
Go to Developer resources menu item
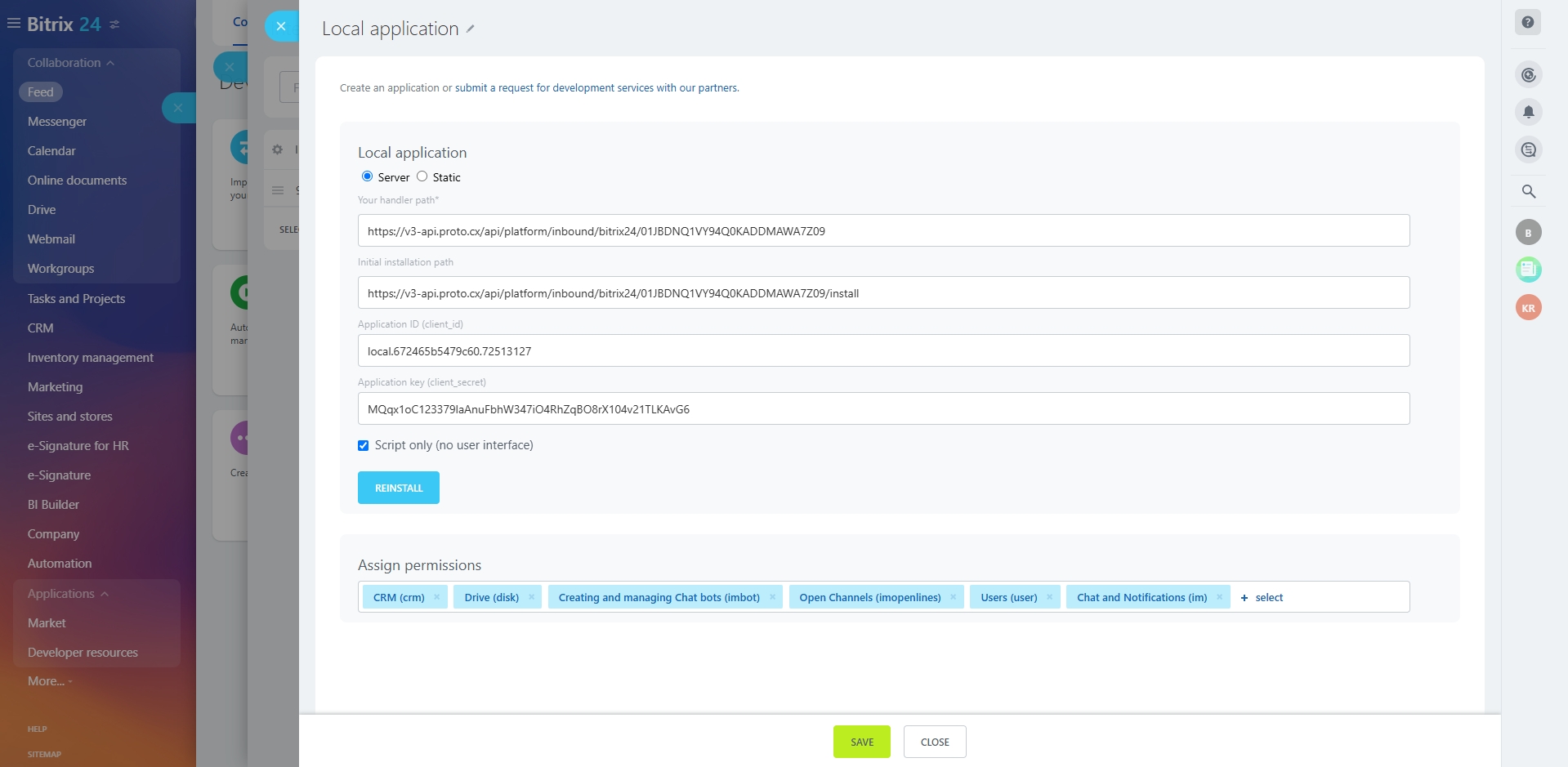(x=83, y=653)
